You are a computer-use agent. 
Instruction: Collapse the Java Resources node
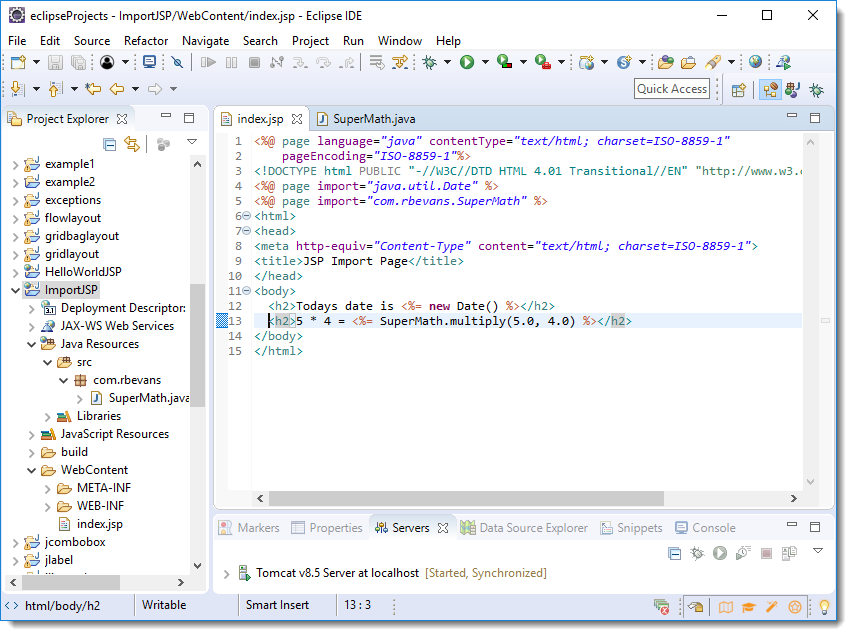click(x=32, y=345)
